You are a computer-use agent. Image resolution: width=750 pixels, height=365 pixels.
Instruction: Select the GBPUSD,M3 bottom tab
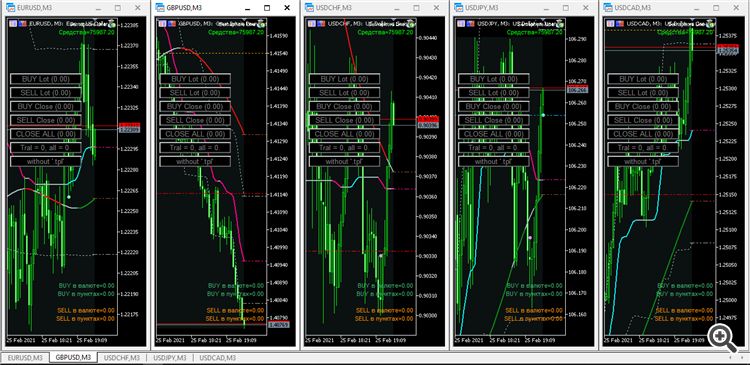pos(73,357)
